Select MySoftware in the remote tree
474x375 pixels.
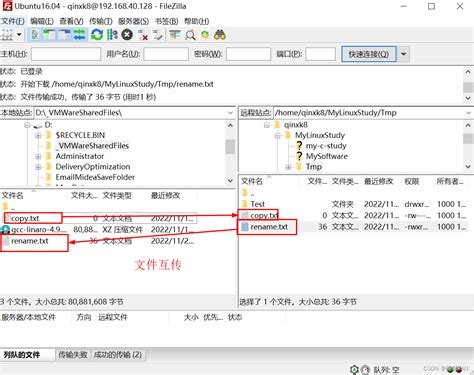(x=327, y=156)
